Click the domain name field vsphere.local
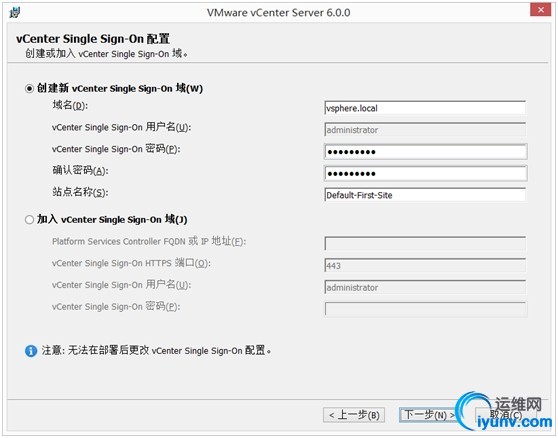 click(425, 108)
